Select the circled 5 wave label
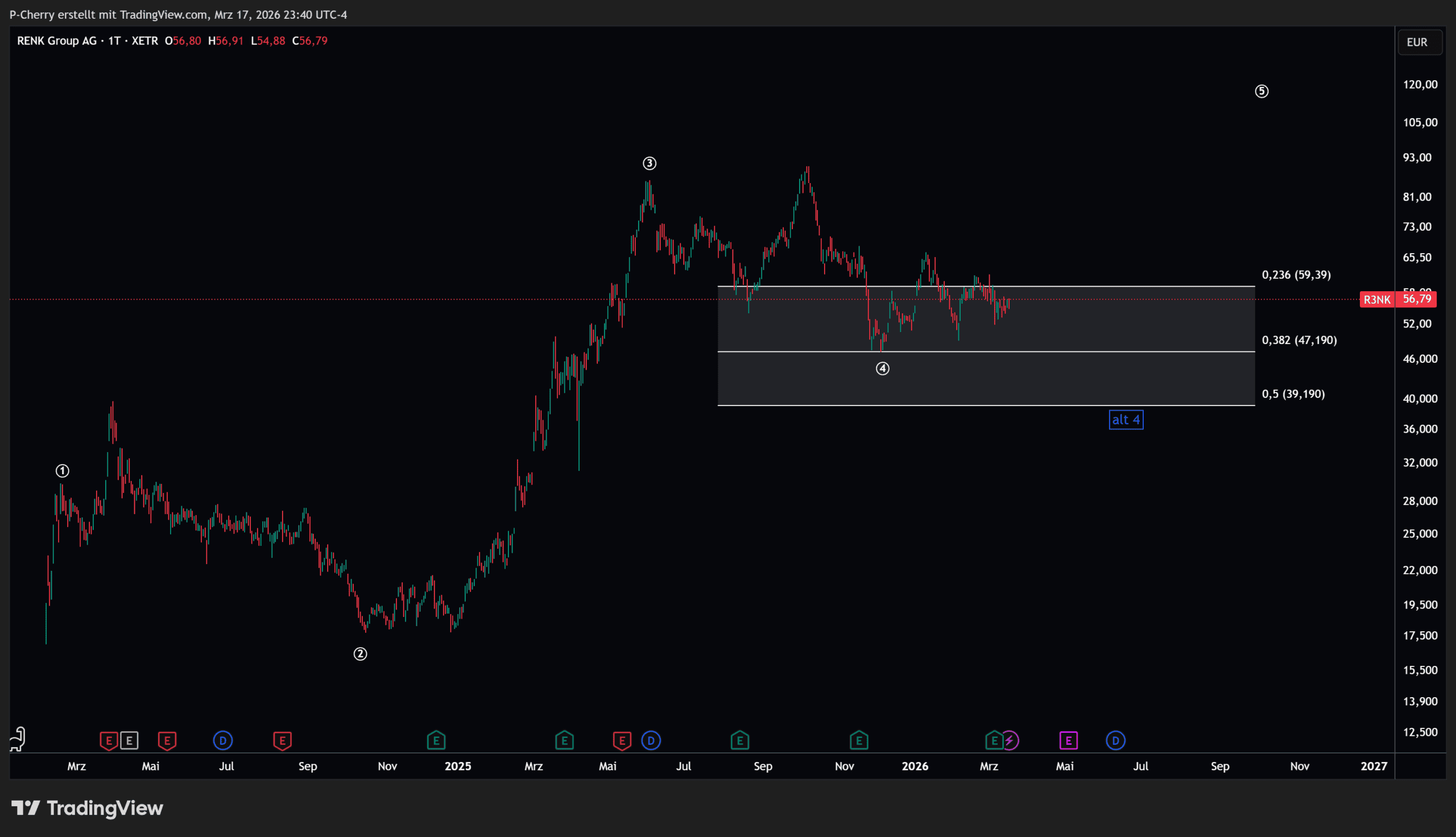1456x837 pixels. coord(1261,92)
